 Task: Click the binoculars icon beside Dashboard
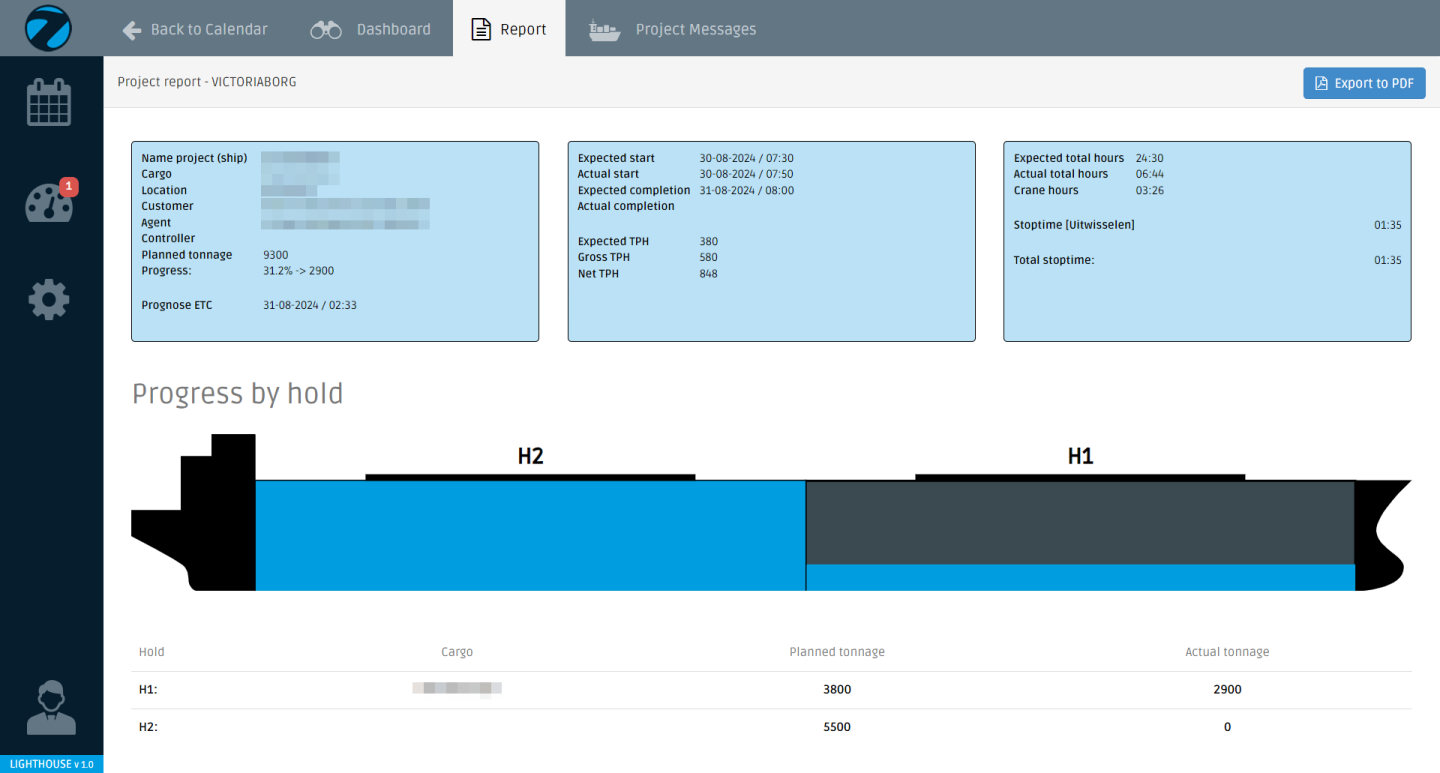[x=326, y=29]
